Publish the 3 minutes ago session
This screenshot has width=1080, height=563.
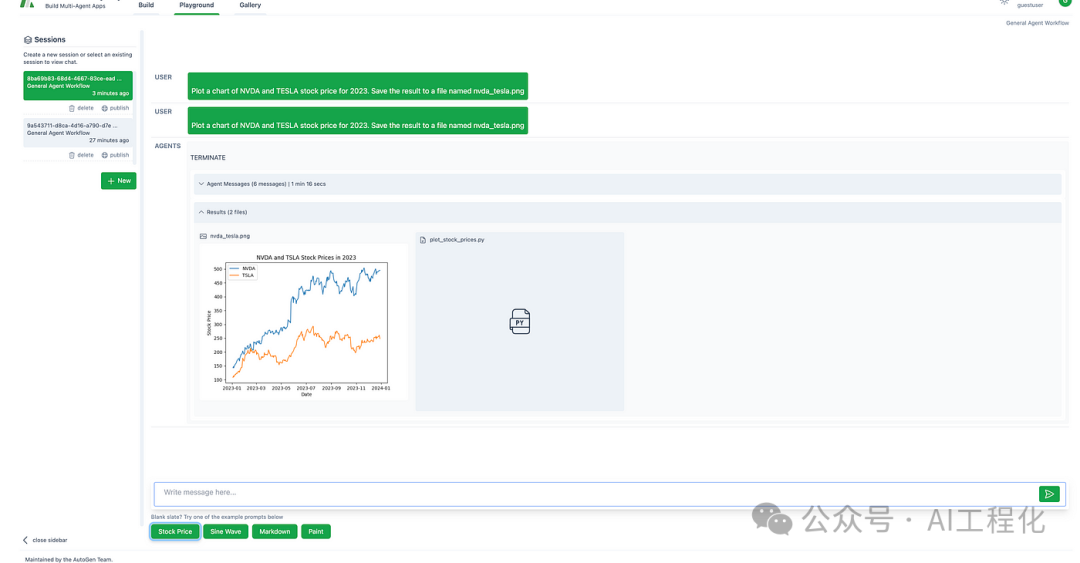pos(115,108)
